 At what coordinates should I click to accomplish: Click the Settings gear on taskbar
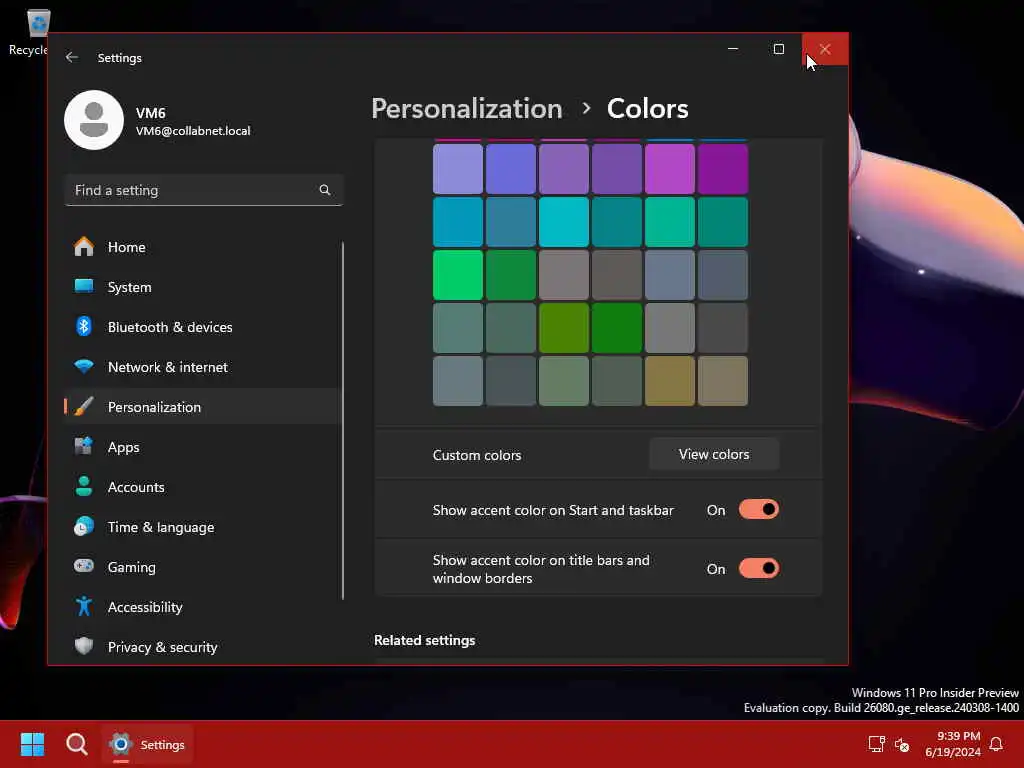coord(121,744)
